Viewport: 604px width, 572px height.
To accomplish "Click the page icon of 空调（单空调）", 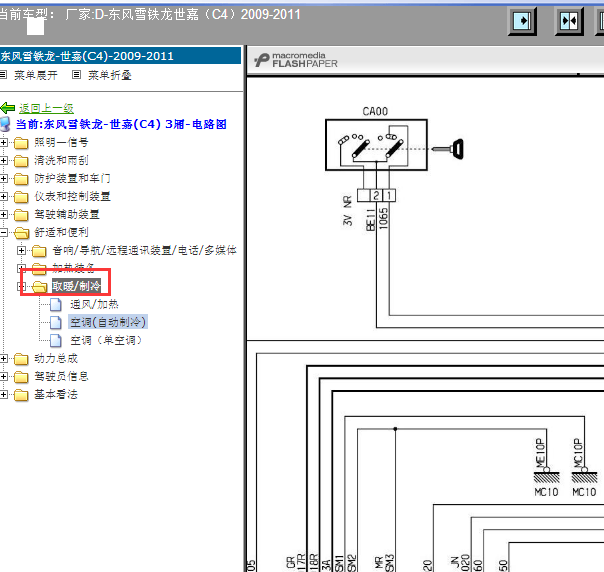I will [56, 340].
